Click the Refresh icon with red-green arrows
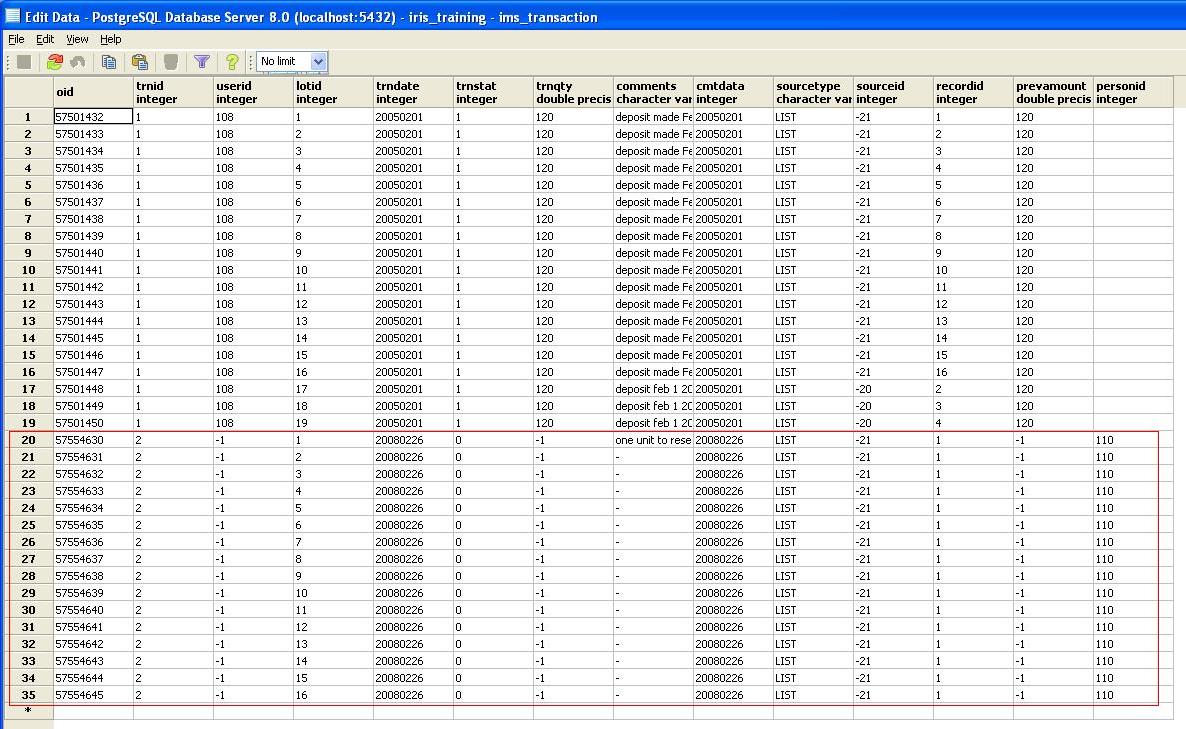Screen dimensions: 1186x729 click(54, 62)
